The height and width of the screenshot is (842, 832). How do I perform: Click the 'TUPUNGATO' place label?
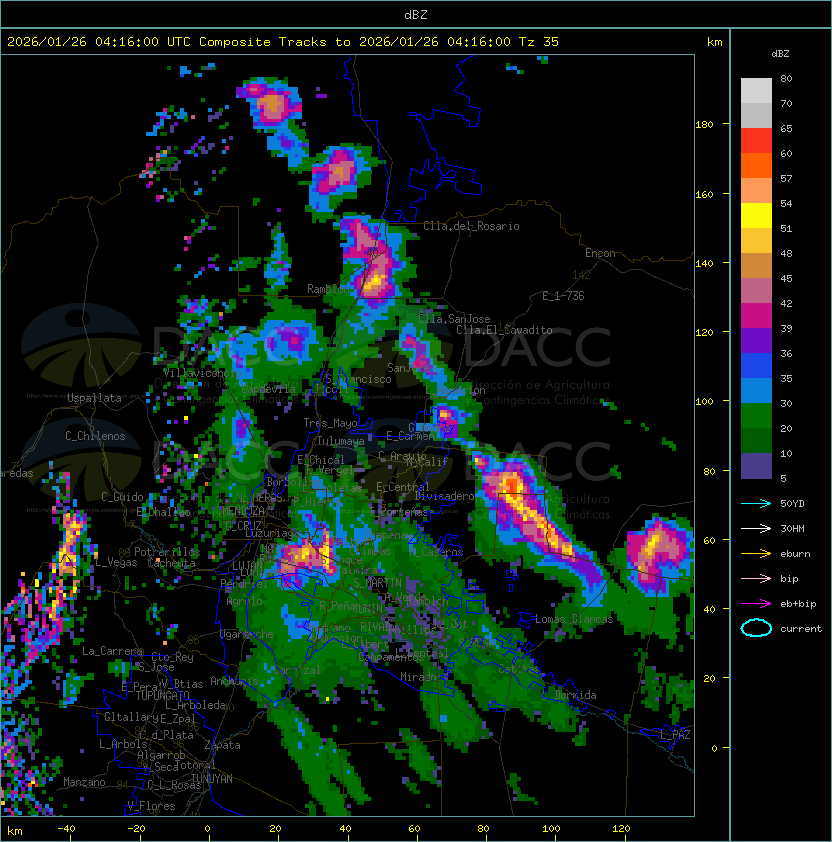(162, 695)
